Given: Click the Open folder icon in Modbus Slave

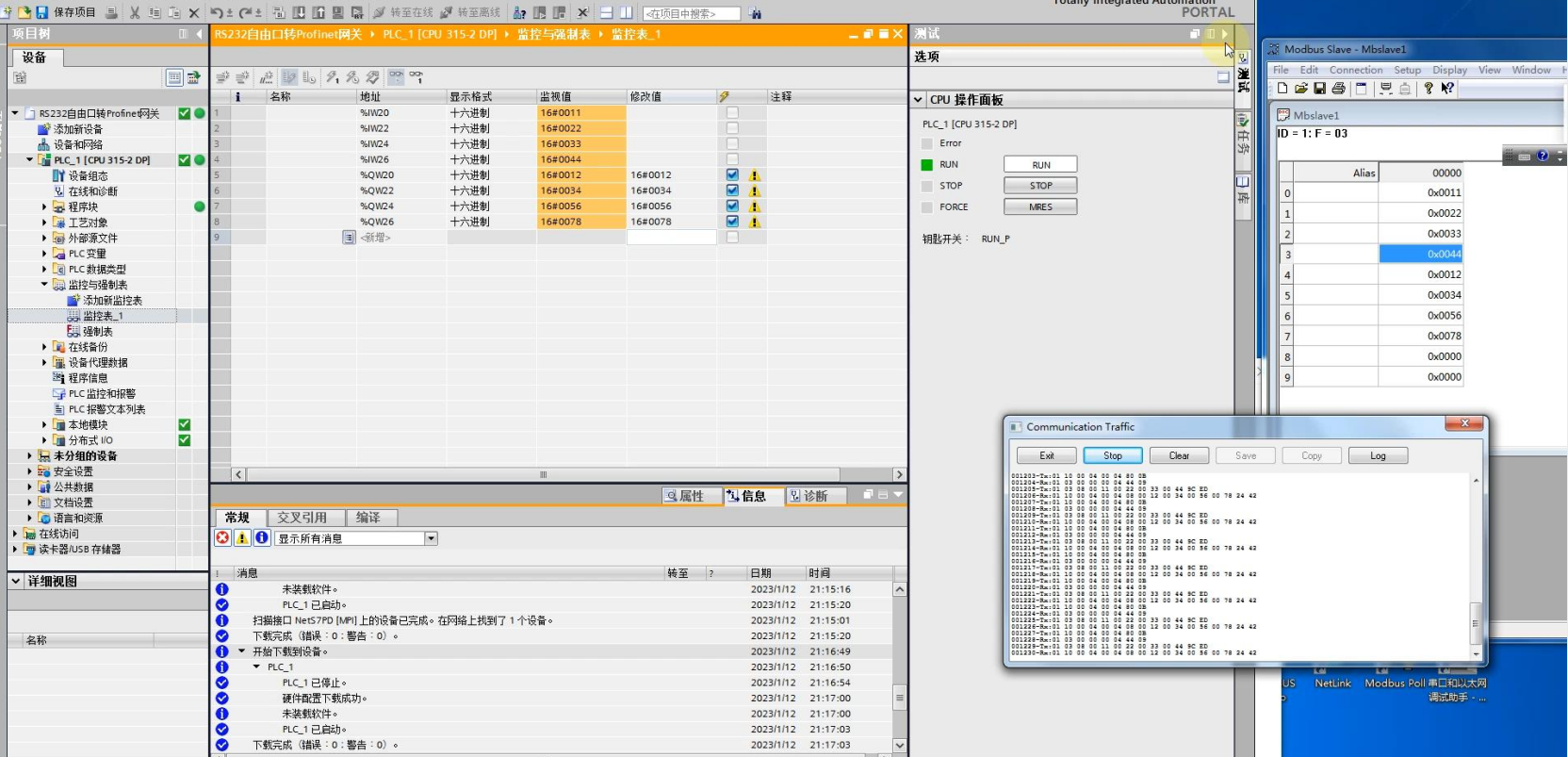Looking at the screenshot, I should pos(1301,88).
